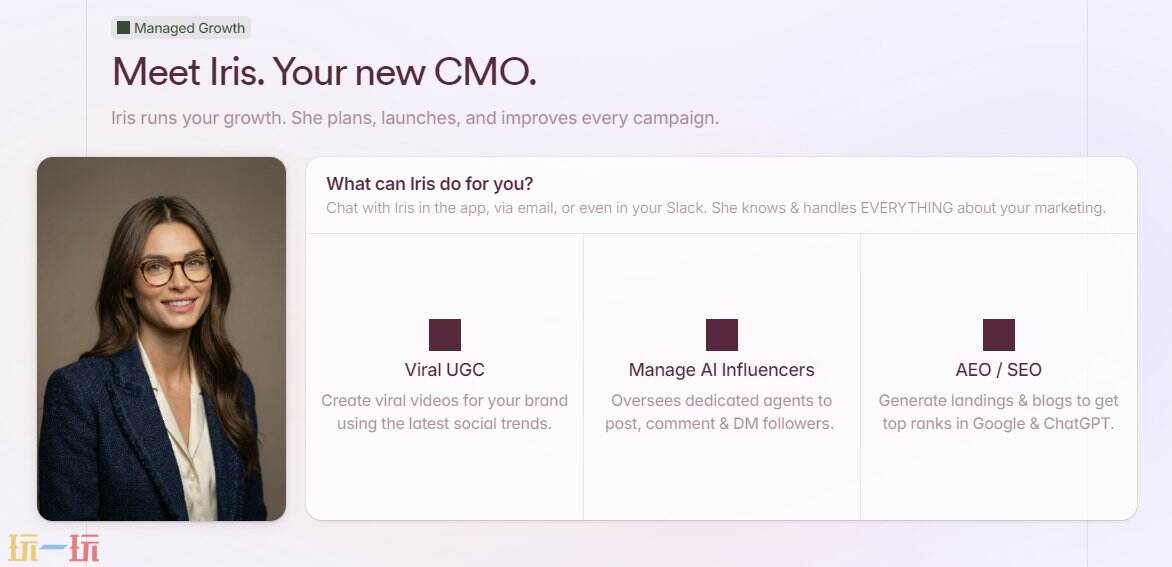Click the watermark logo in the bottom-left corner
Screen dimensions: 1172x567
[54, 548]
